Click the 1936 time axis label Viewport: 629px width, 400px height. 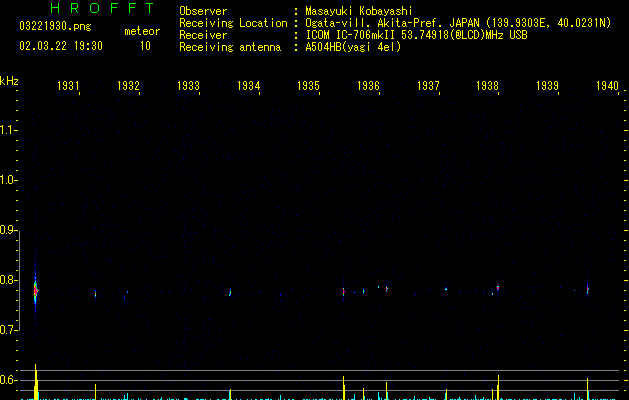coord(368,85)
